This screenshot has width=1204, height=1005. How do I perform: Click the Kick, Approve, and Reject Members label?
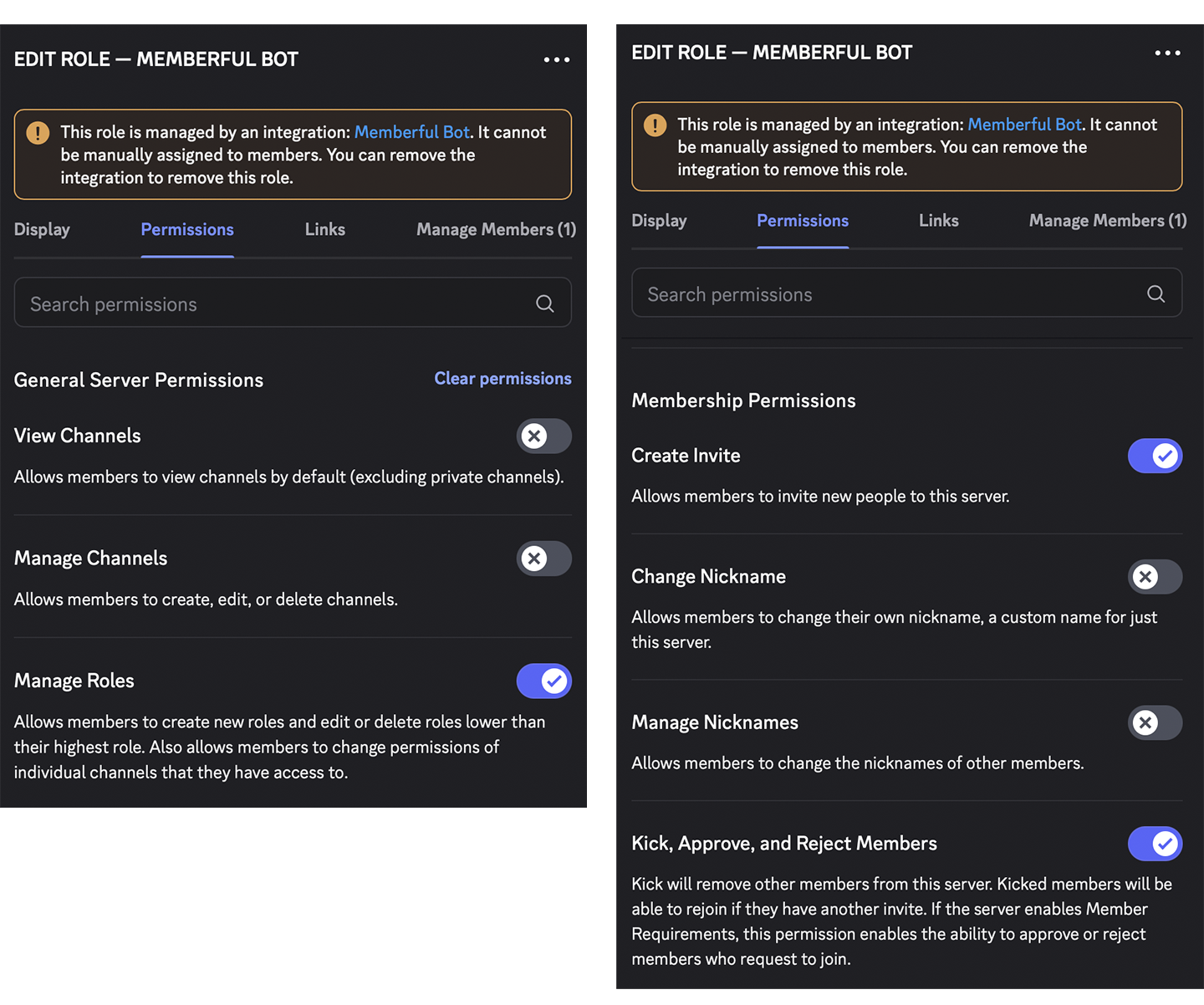[x=784, y=844]
